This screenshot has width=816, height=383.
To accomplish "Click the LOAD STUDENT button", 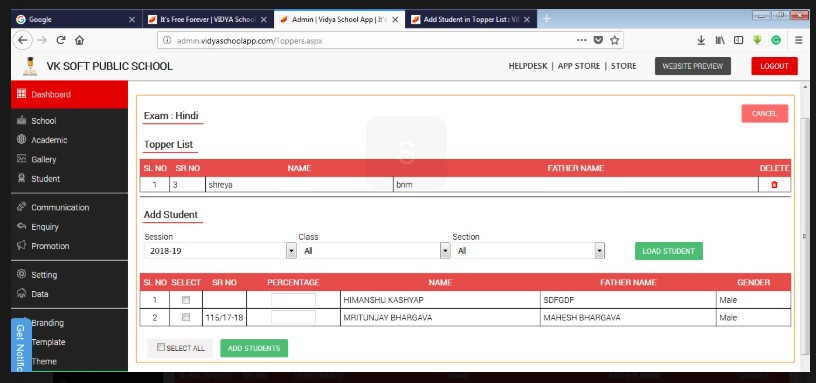I will [x=669, y=251].
